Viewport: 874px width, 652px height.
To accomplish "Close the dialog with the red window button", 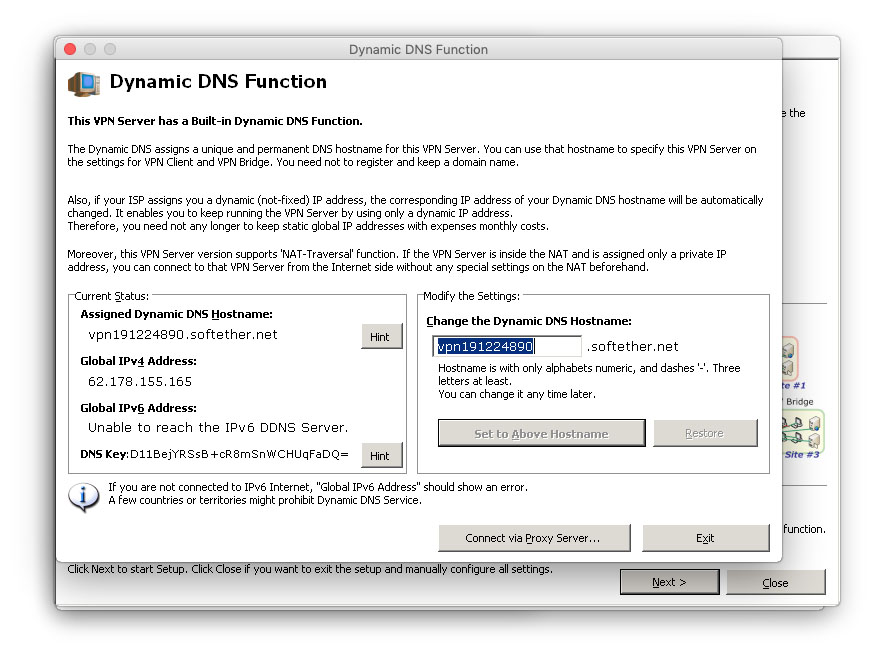I will [70, 49].
